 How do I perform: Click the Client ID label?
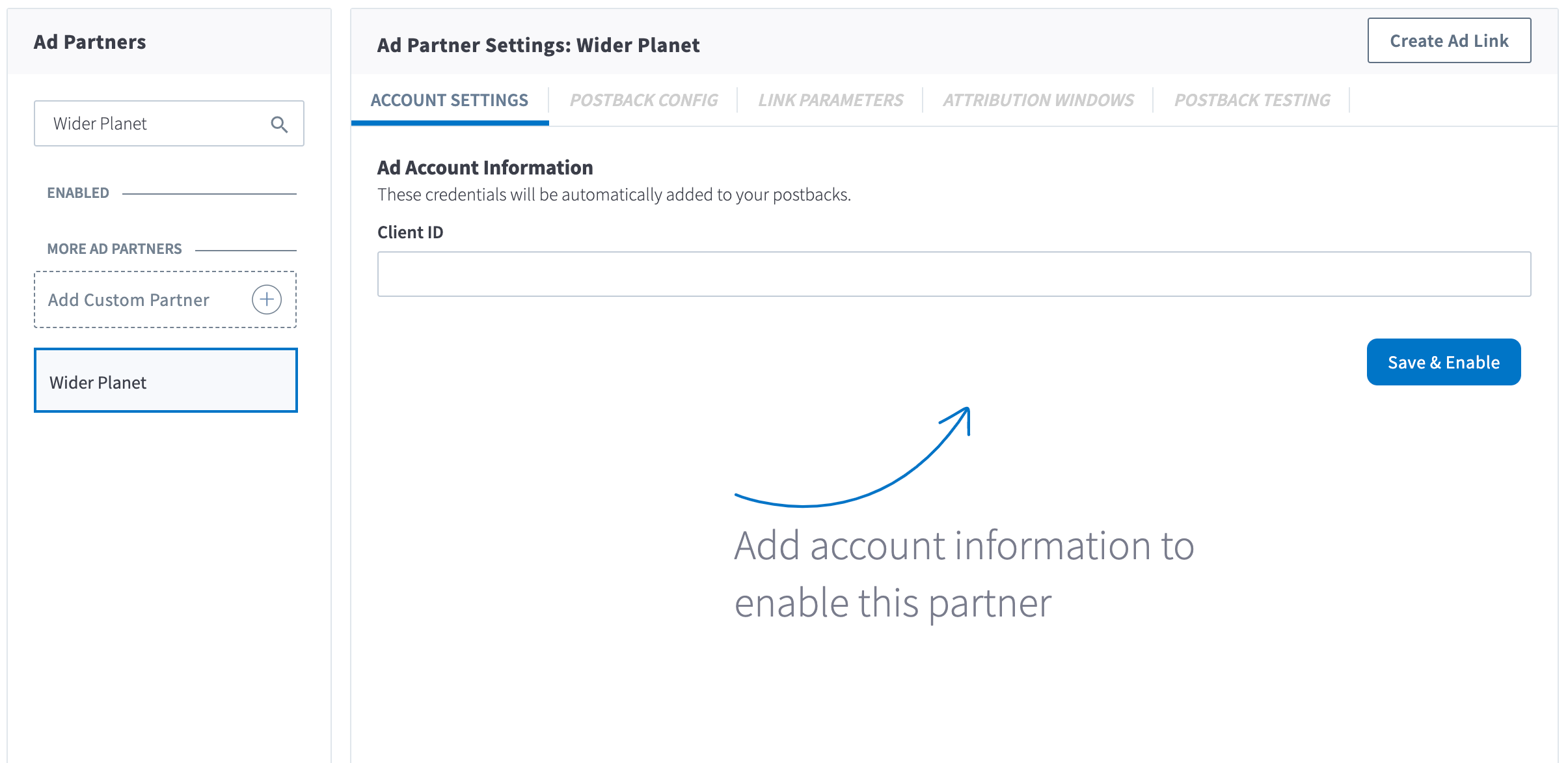(410, 232)
